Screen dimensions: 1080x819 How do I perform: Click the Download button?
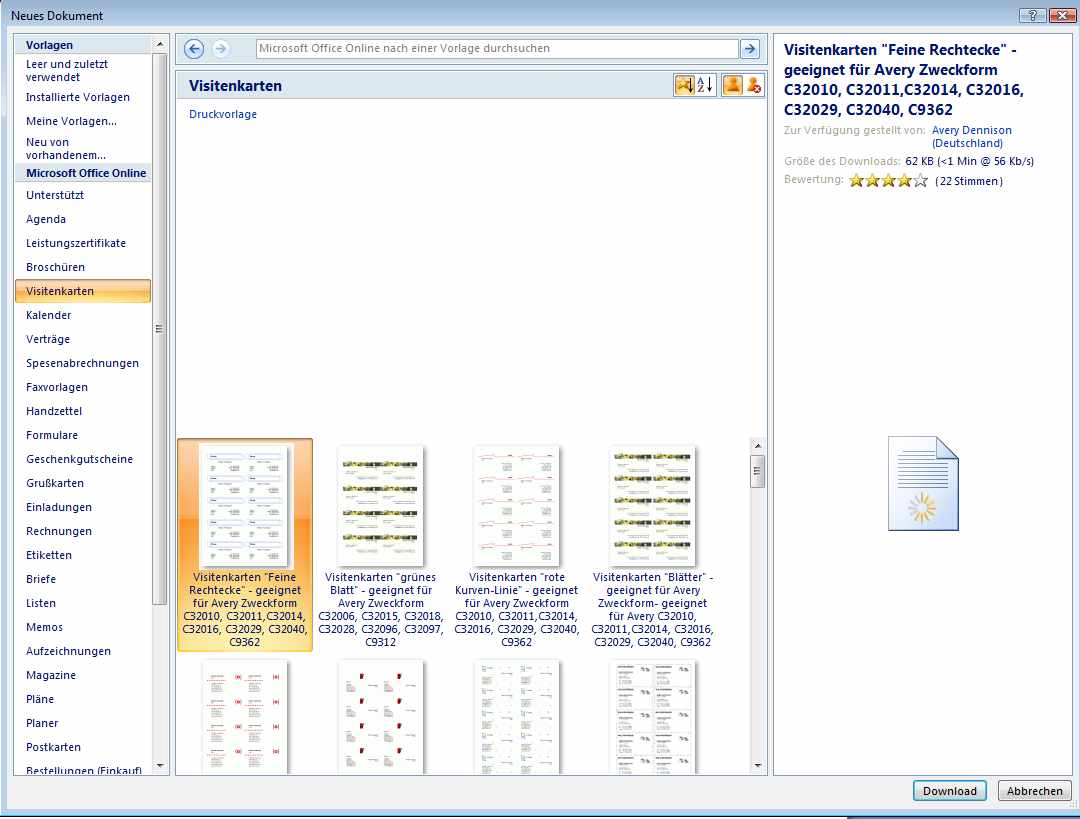(949, 791)
